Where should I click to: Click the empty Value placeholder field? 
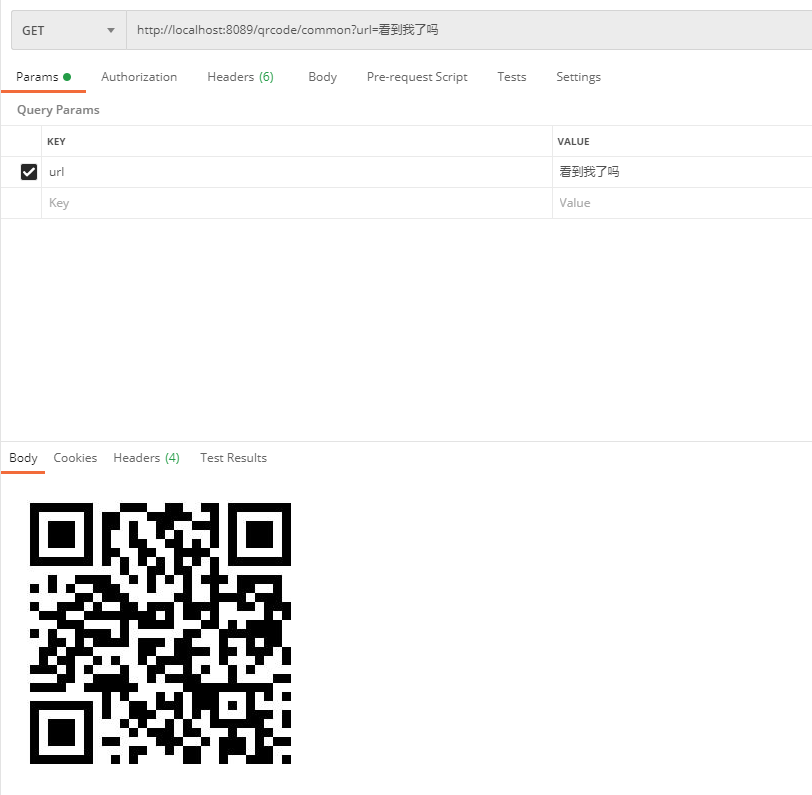682,203
